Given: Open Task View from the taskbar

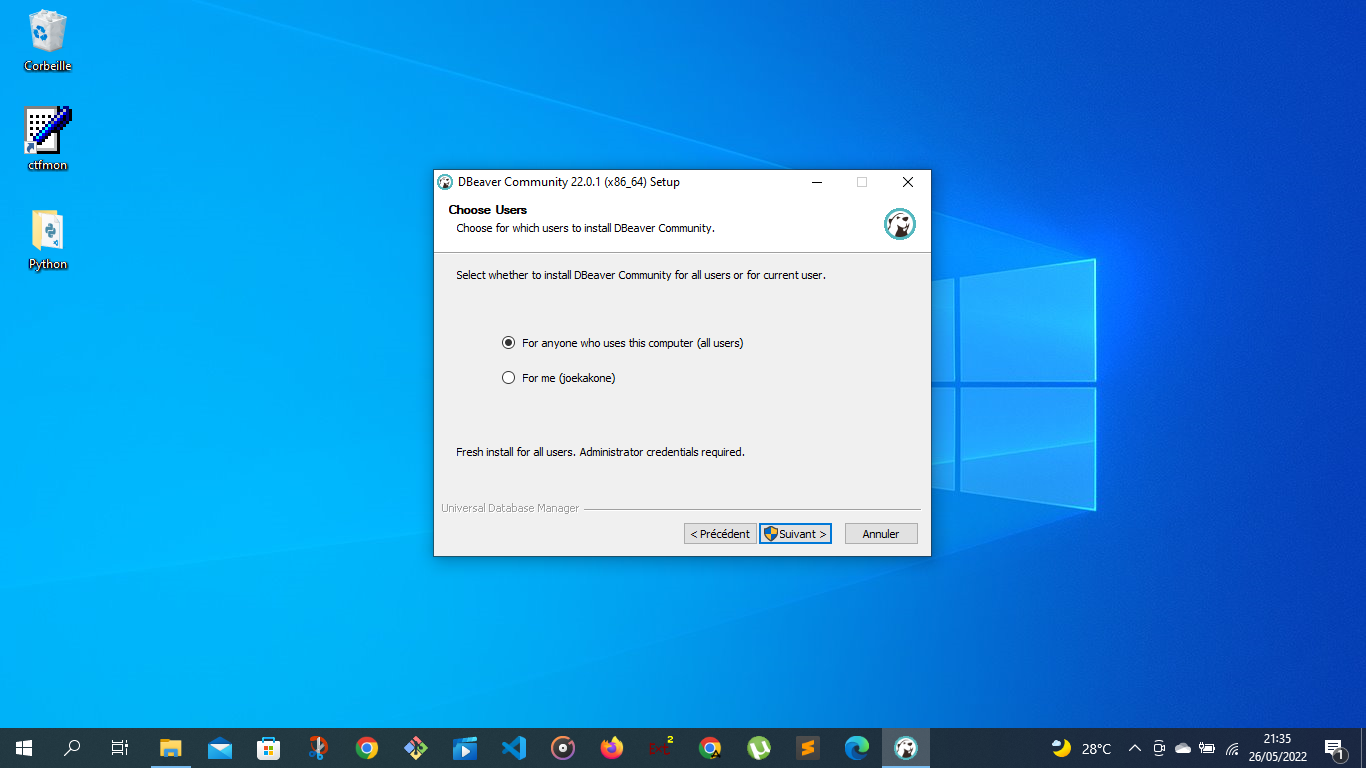Looking at the screenshot, I should coord(120,748).
